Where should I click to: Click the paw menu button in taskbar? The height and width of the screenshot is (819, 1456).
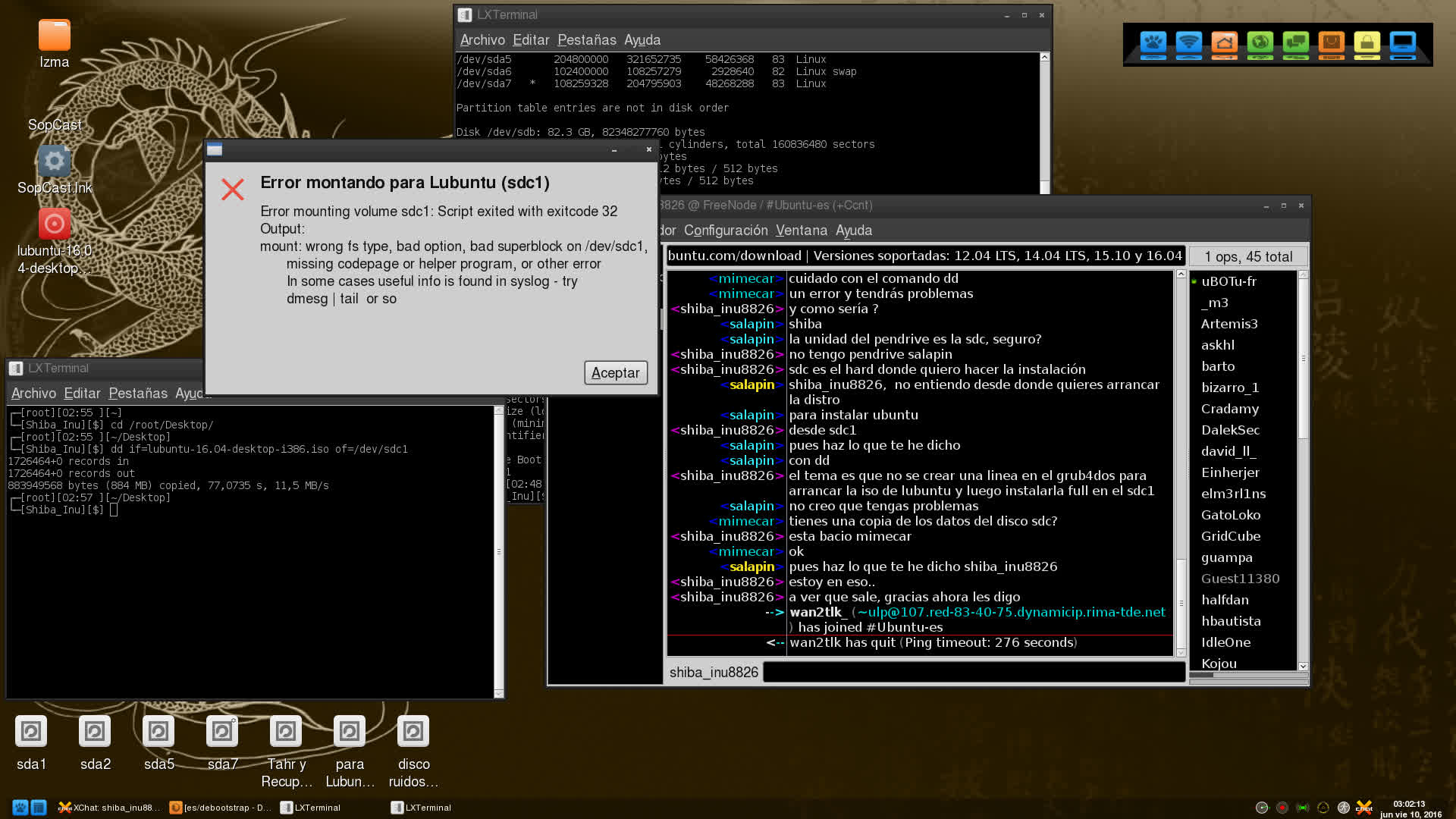[x=20, y=808]
